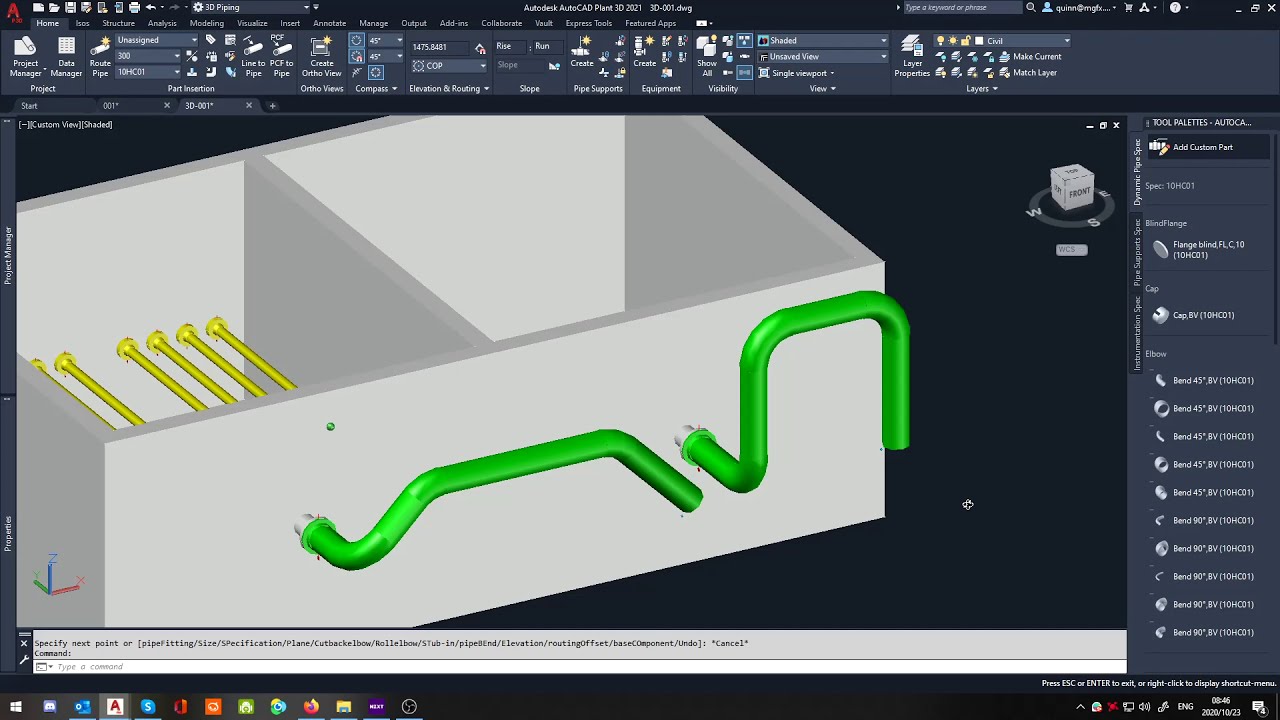The height and width of the screenshot is (720, 1280).
Task: Click the Help question mark icon
Action: coord(1175,7)
